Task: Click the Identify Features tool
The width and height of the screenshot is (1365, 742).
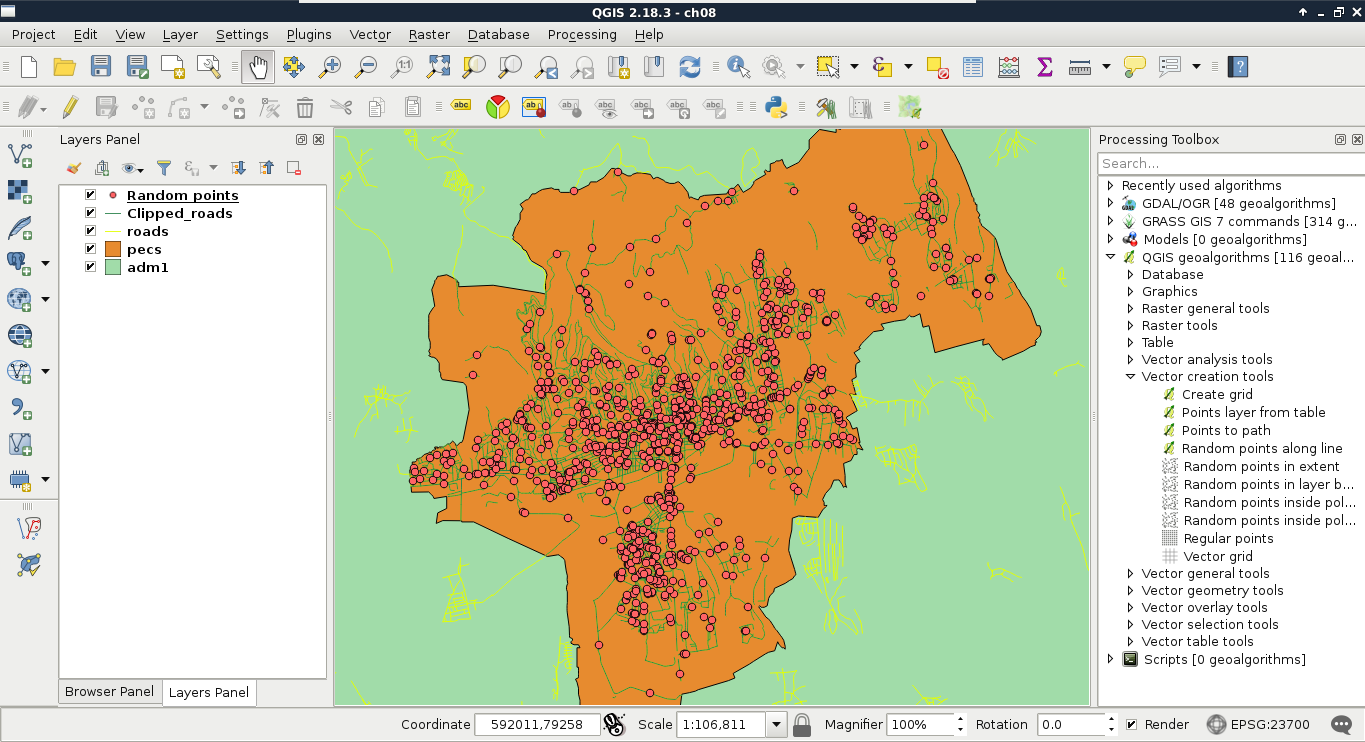Action: 738,67
